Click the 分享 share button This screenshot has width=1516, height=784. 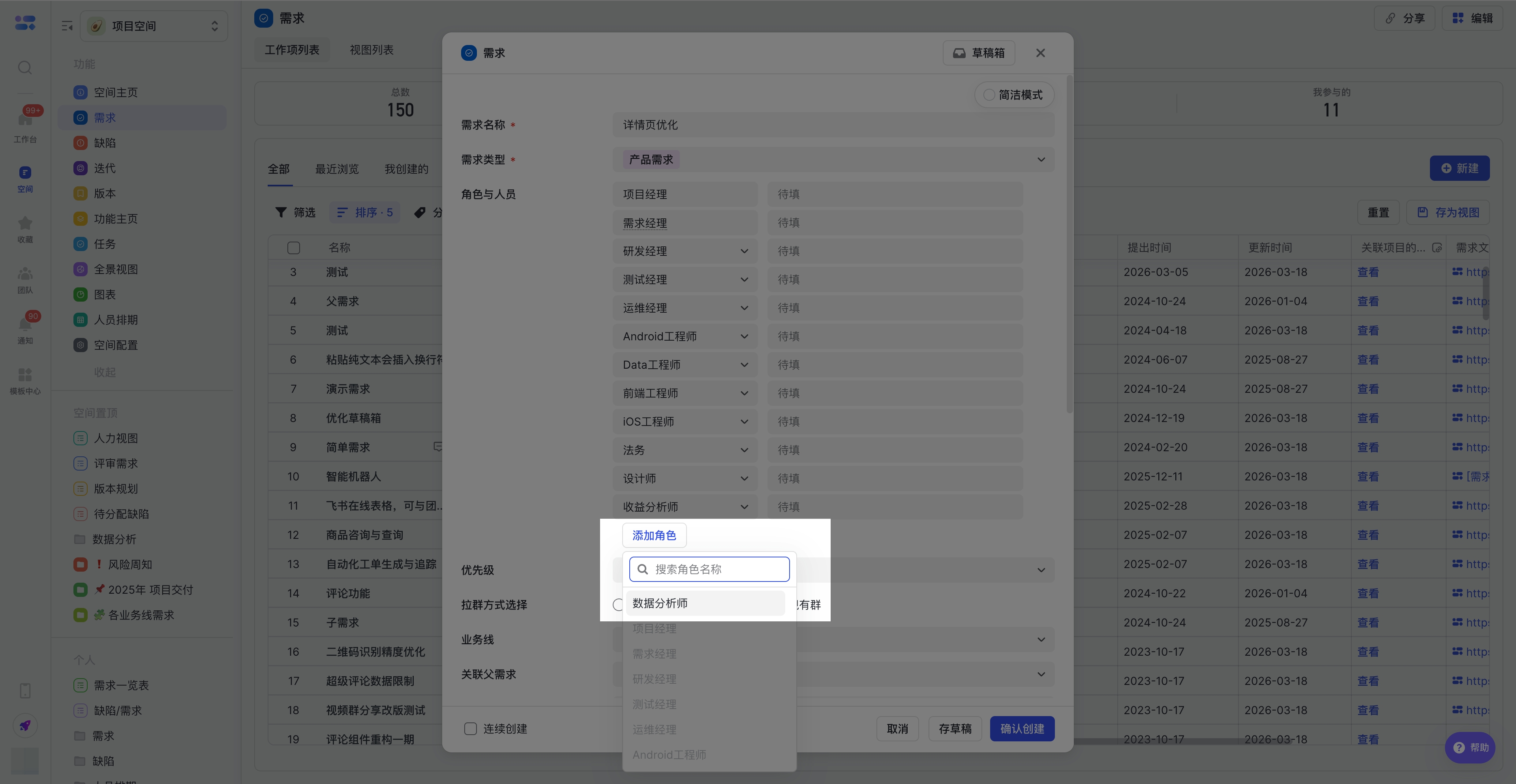[1404, 18]
